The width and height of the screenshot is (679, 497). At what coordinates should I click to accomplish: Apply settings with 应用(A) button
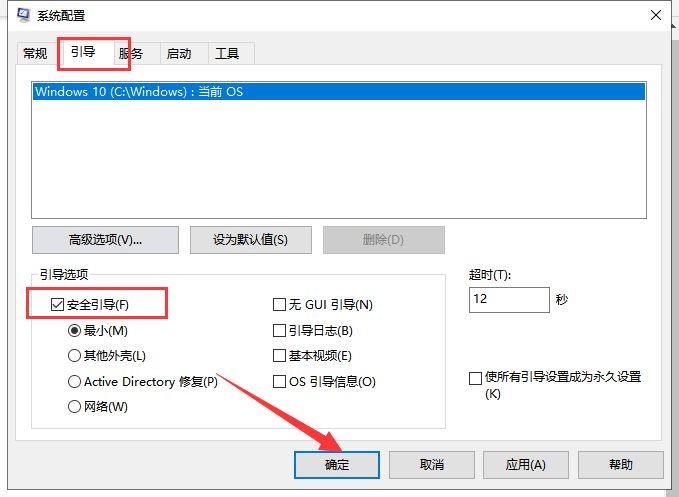click(526, 465)
